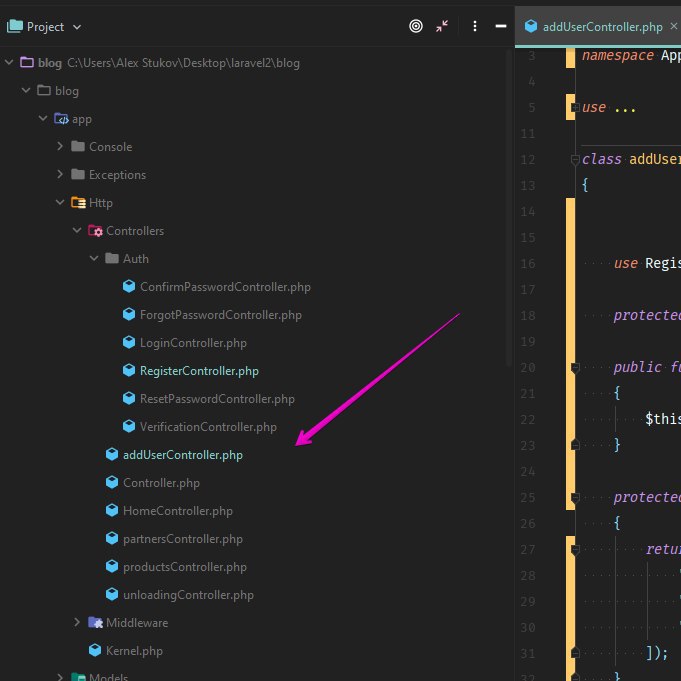Screen dimensions: 681x681
Task: Collapse the inner blog folder
Action: (26, 90)
